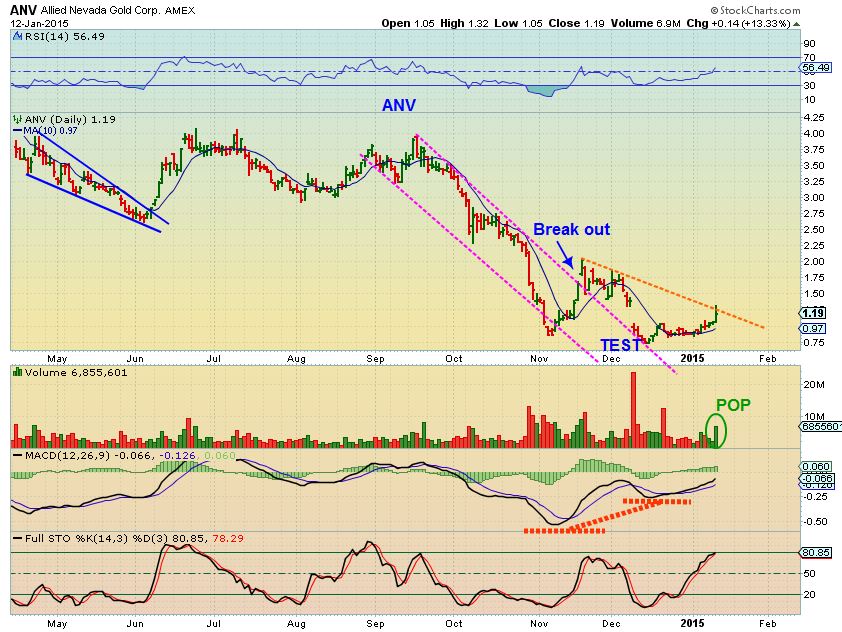
Task: Click the 10 level on RSI axis
Action: 809,100
